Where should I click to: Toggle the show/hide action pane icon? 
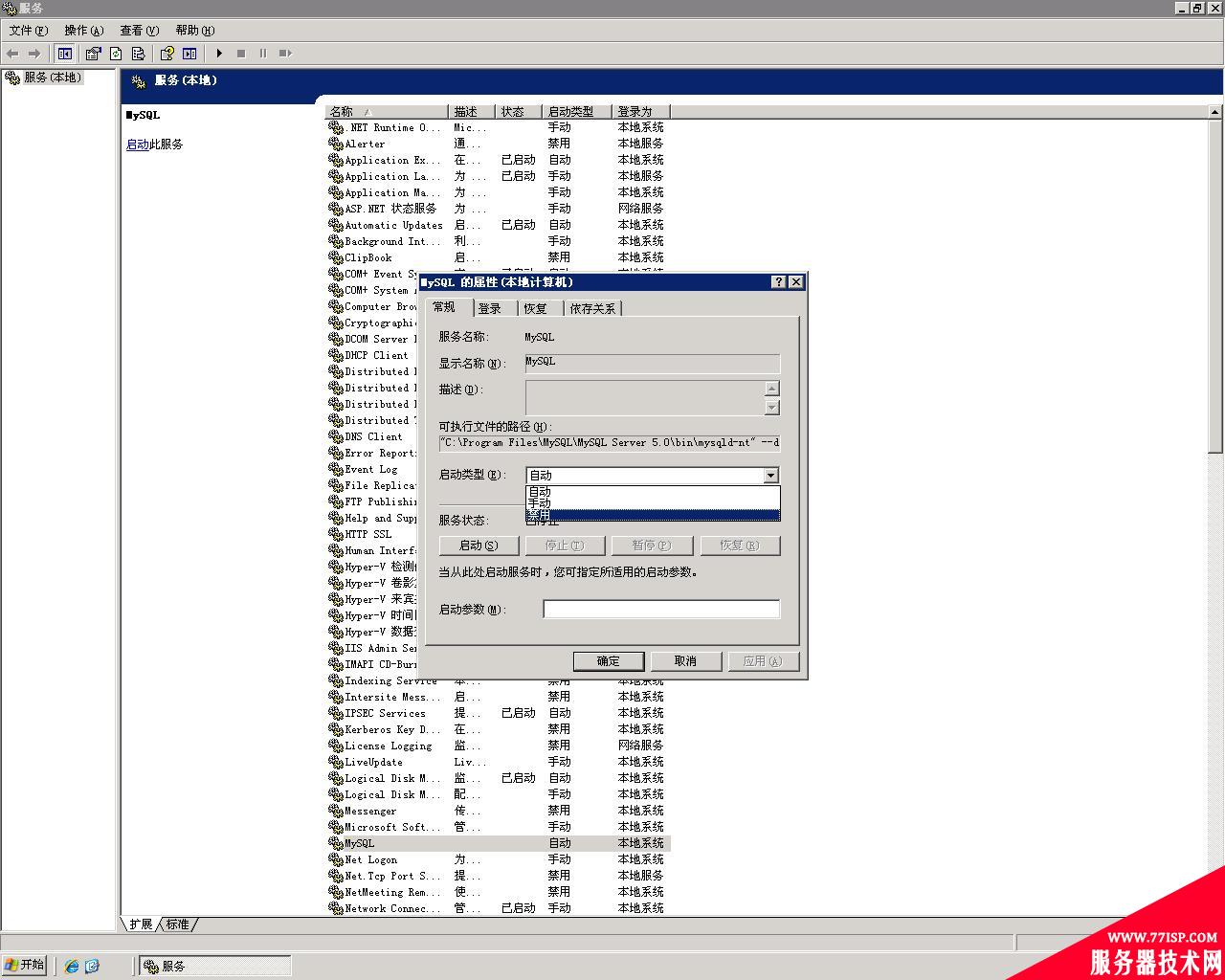pyautogui.click(x=189, y=54)
